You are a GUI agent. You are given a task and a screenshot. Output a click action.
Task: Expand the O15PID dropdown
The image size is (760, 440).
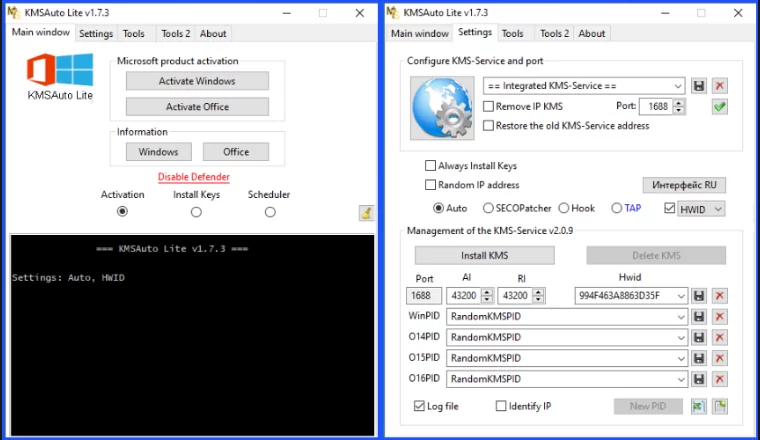coord(681,358)
